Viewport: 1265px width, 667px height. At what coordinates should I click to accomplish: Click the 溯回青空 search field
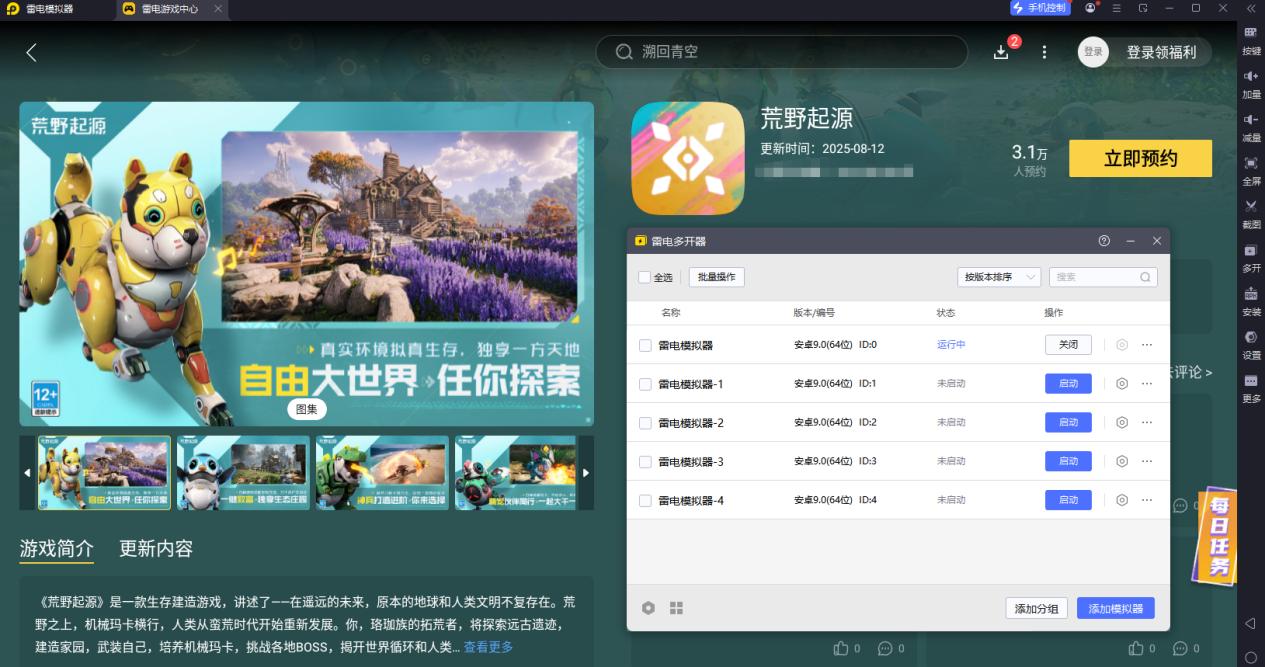pyautogui.click(x=781, y=52)
